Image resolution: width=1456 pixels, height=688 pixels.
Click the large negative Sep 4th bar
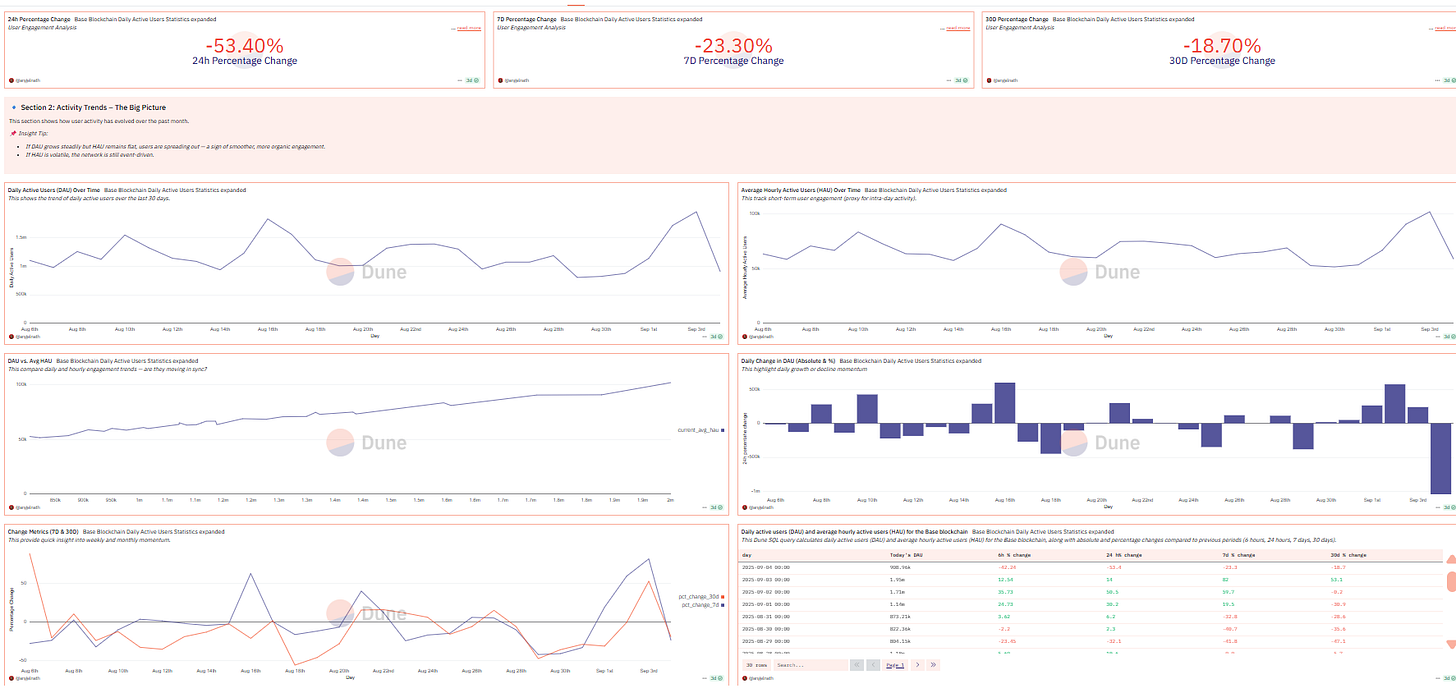pyautogui.click(x=1440, y=458)
